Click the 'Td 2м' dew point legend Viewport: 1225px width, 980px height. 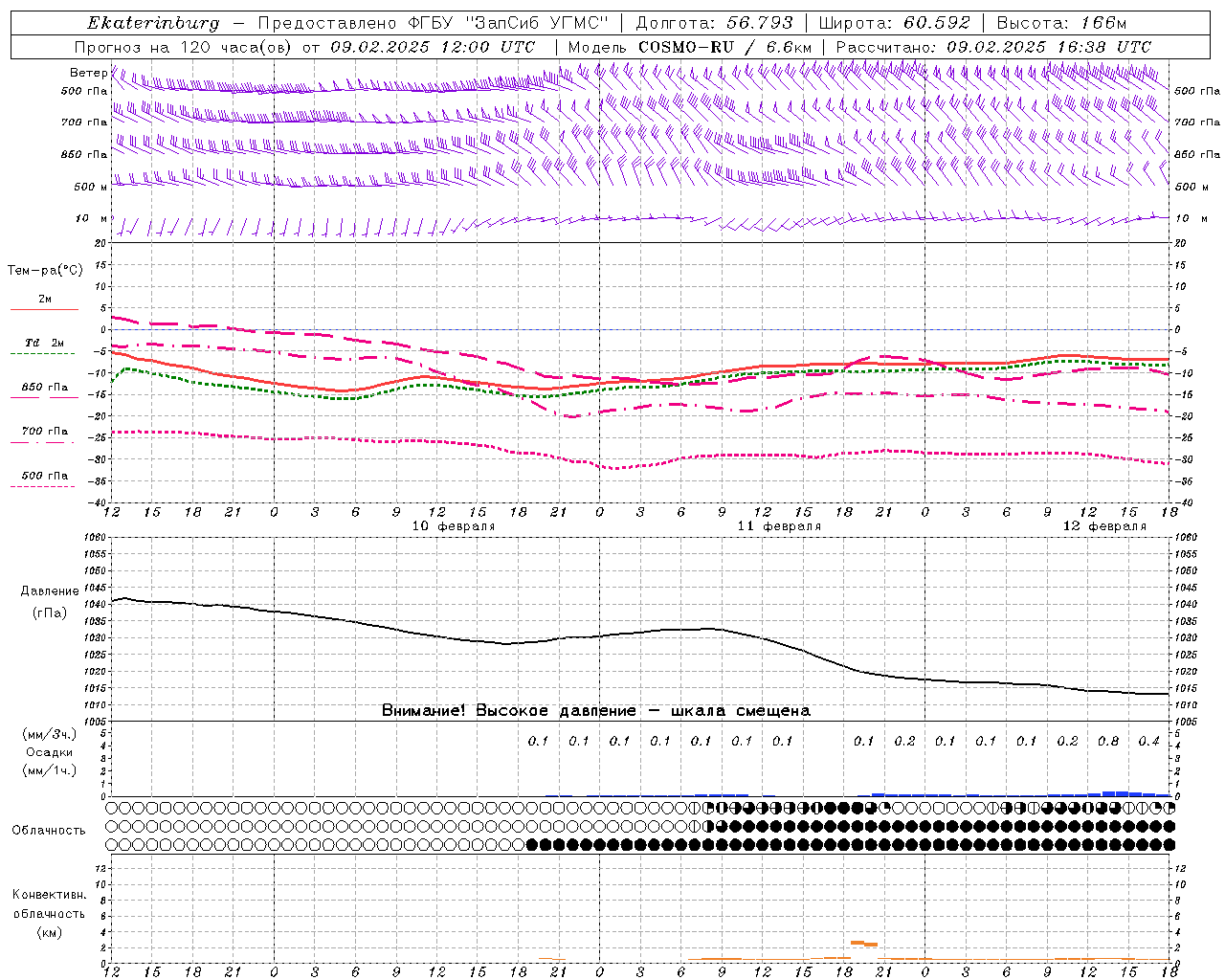[x=44, y=343]
